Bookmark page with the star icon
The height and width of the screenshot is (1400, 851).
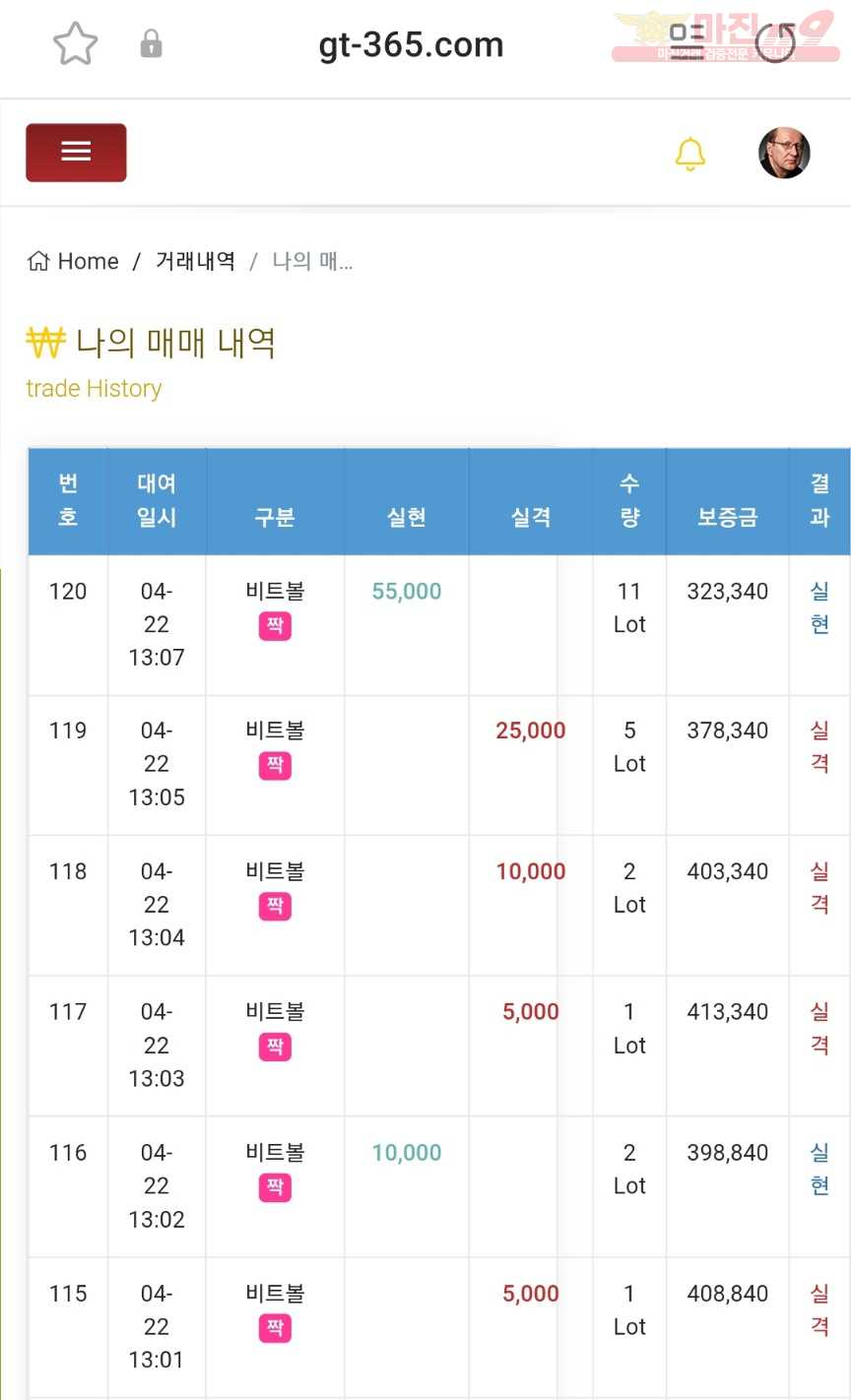75,44
